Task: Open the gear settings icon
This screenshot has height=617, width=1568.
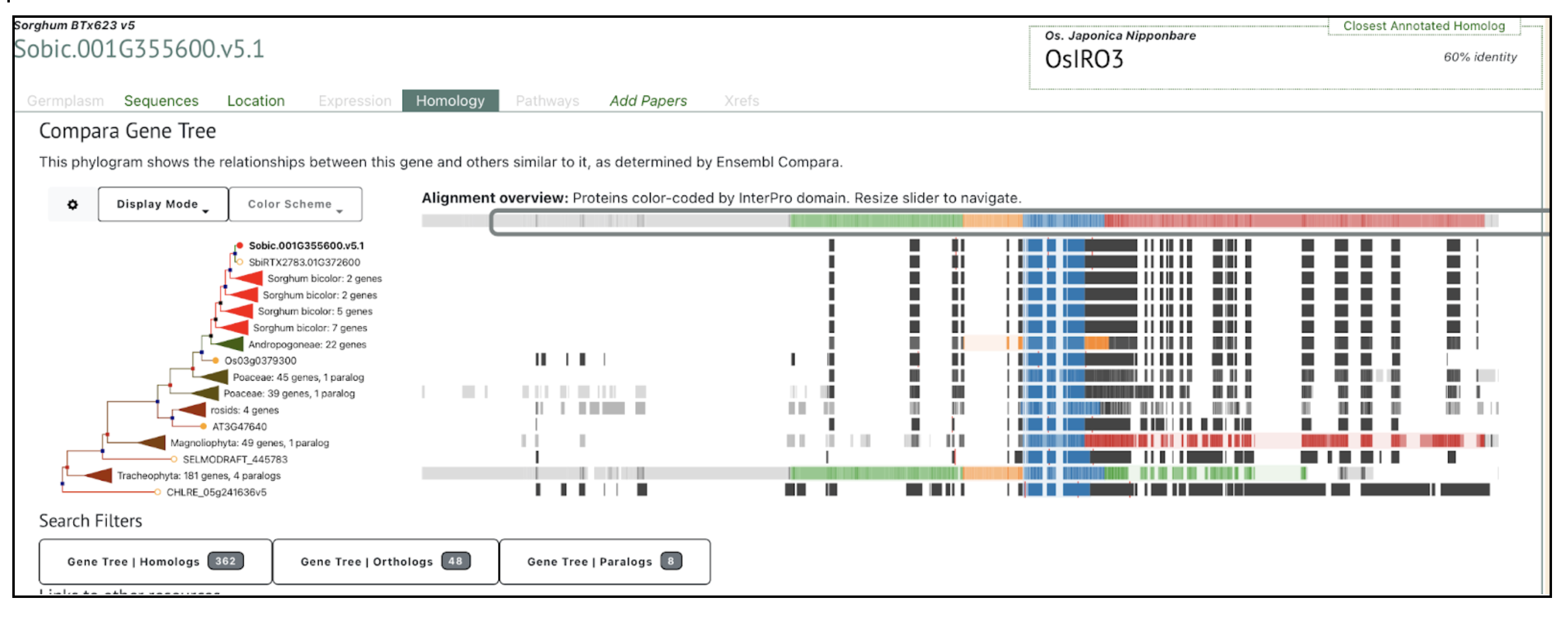Action: click(73, 205)
